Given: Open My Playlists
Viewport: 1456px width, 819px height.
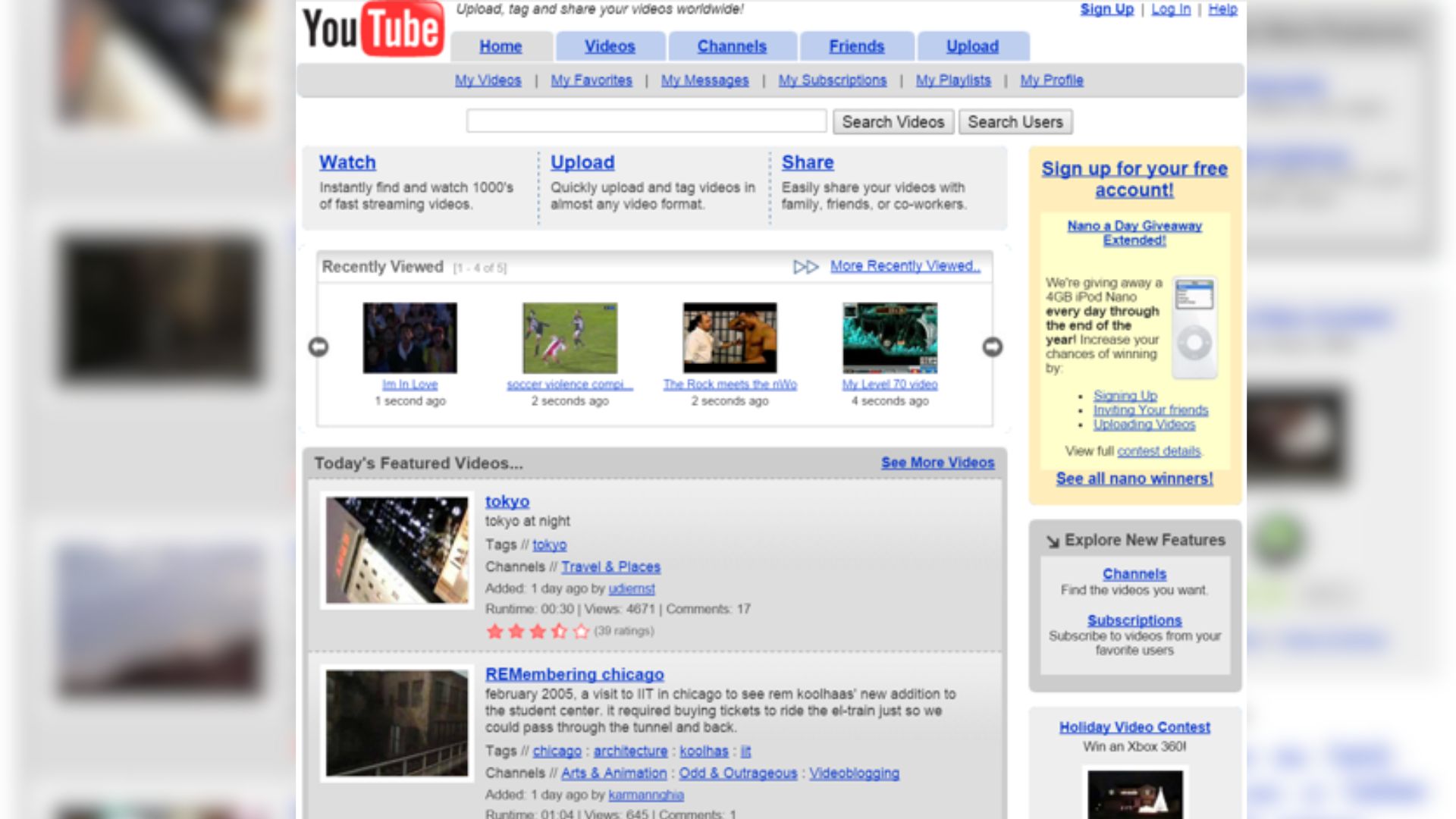Looking at the screenshot, I should click(953, 80).
